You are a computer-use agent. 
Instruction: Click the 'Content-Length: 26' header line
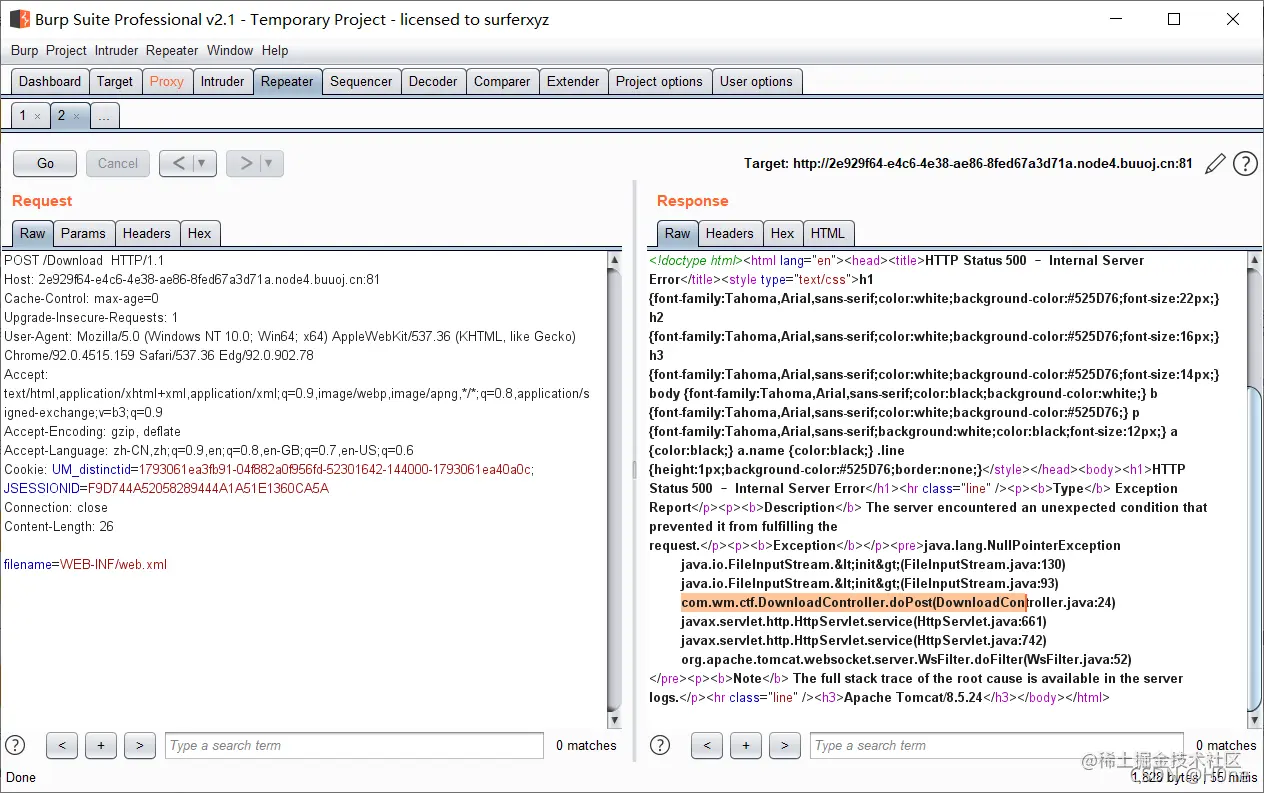(59, 526)
